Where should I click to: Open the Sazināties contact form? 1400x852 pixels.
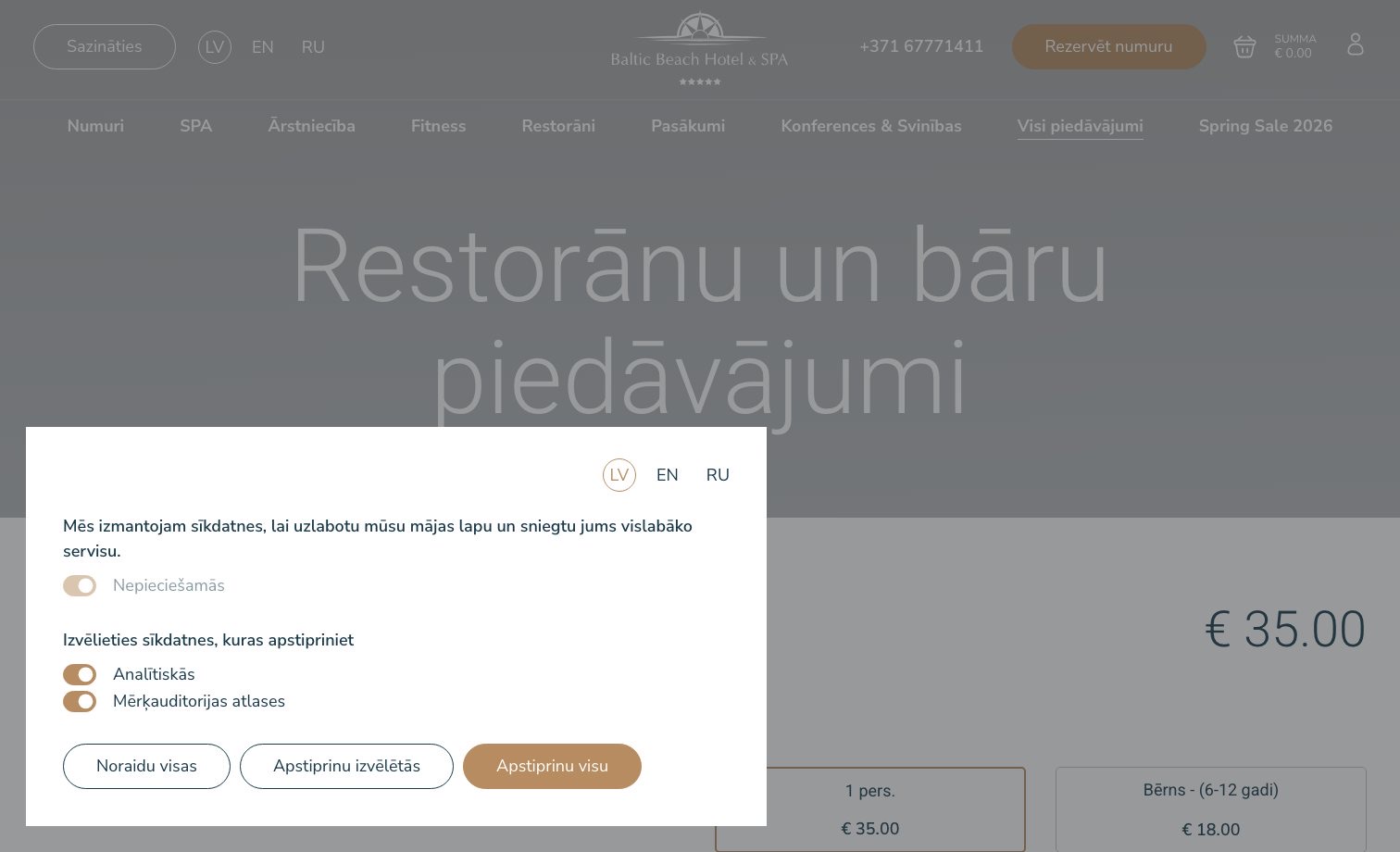coord(104,46)
